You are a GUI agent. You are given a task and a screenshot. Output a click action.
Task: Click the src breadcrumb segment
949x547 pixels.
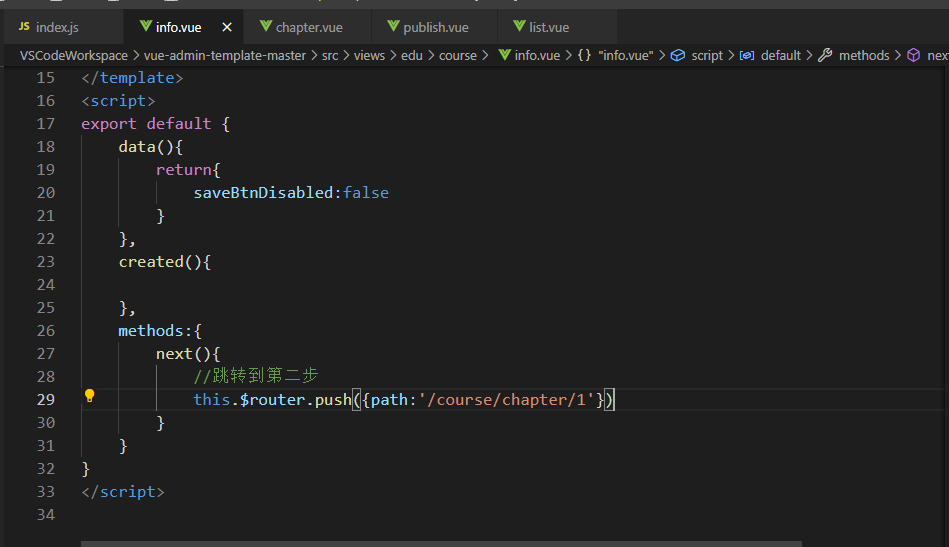click(x=330, y=56)
